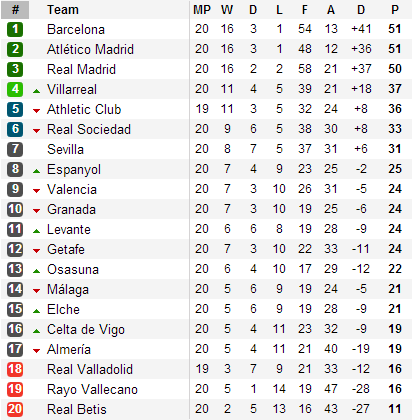
Task: Sort by the MP column header
Action: (202, 10)
